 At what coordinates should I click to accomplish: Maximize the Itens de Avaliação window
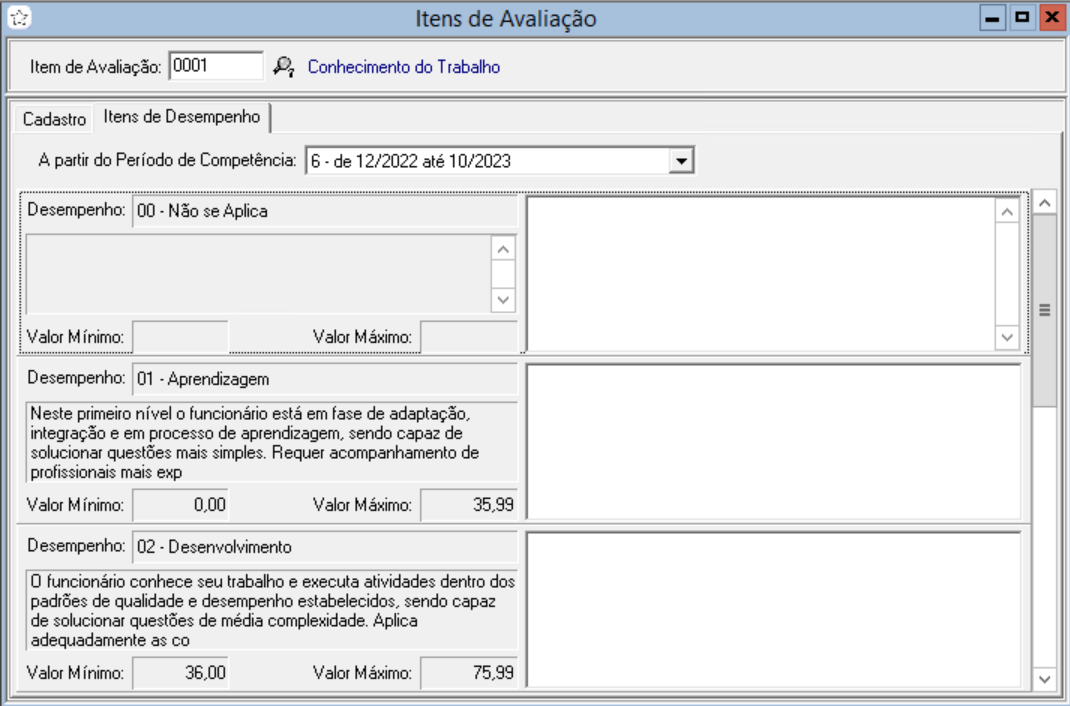click(1022, 18)
